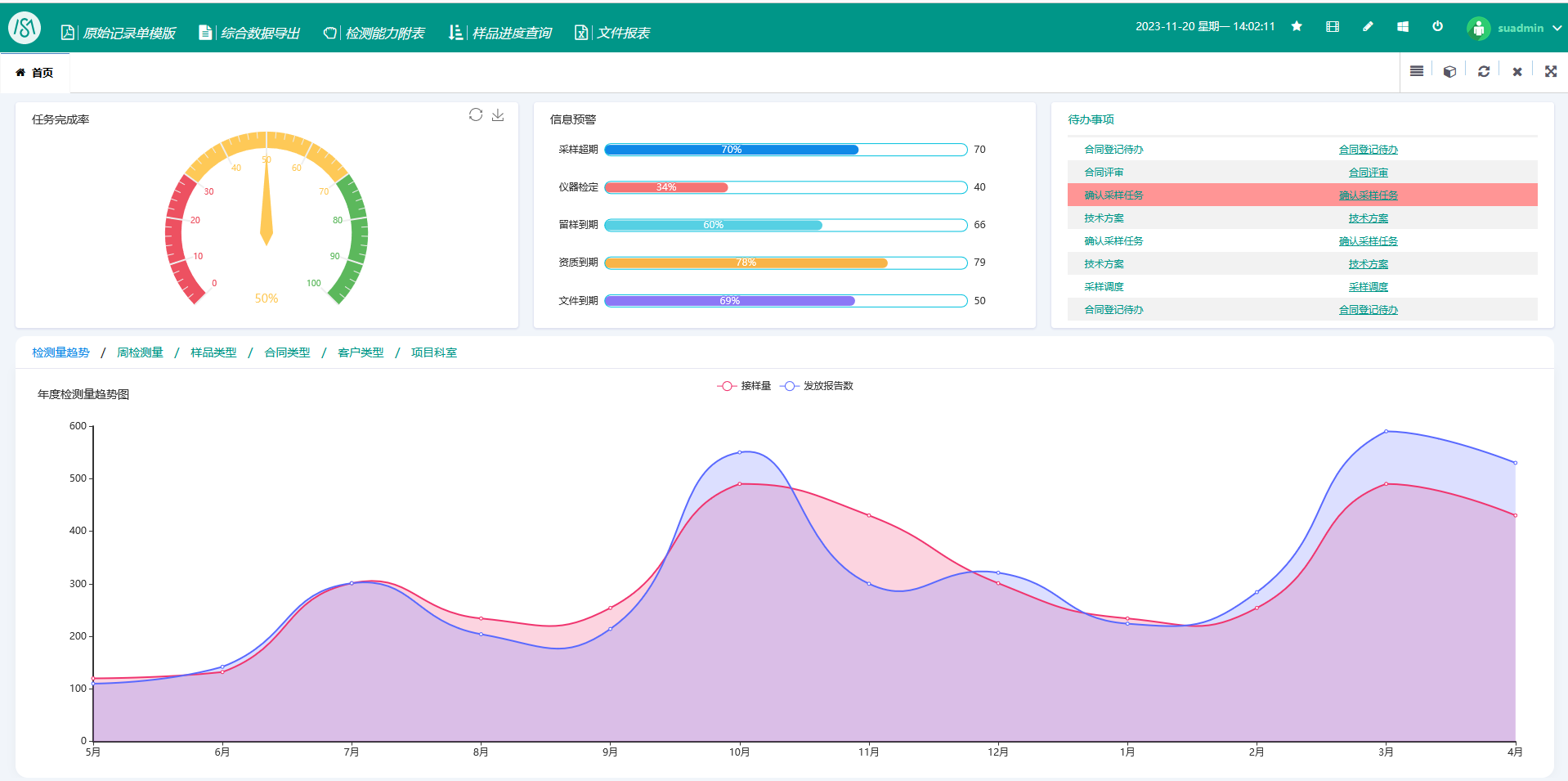
Task: Click the pencil edit icon in header
Action: tap(1368, 26)
